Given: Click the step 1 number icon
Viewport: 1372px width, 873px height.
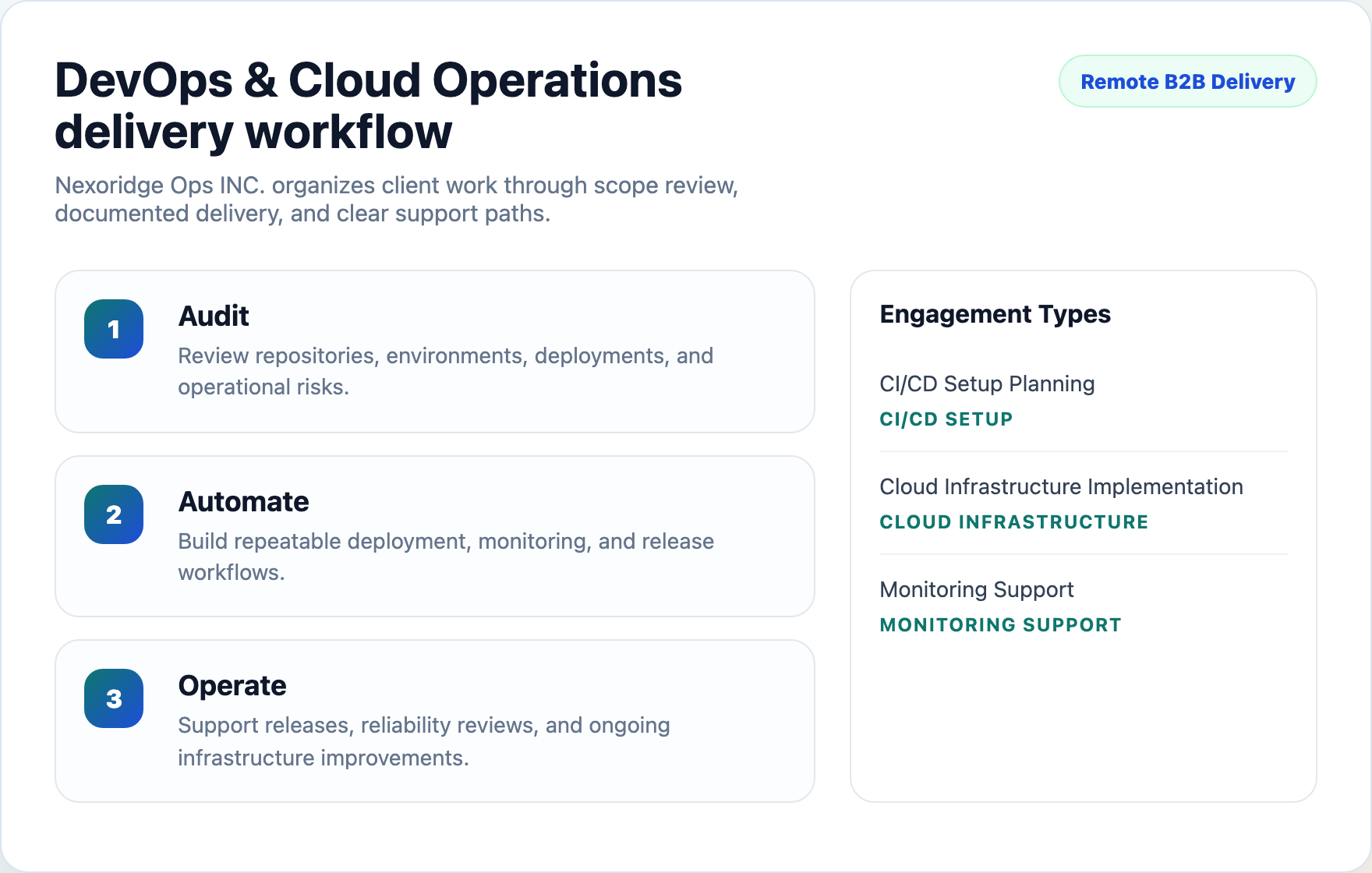Looking at the screenshot, I should point(114,329).
